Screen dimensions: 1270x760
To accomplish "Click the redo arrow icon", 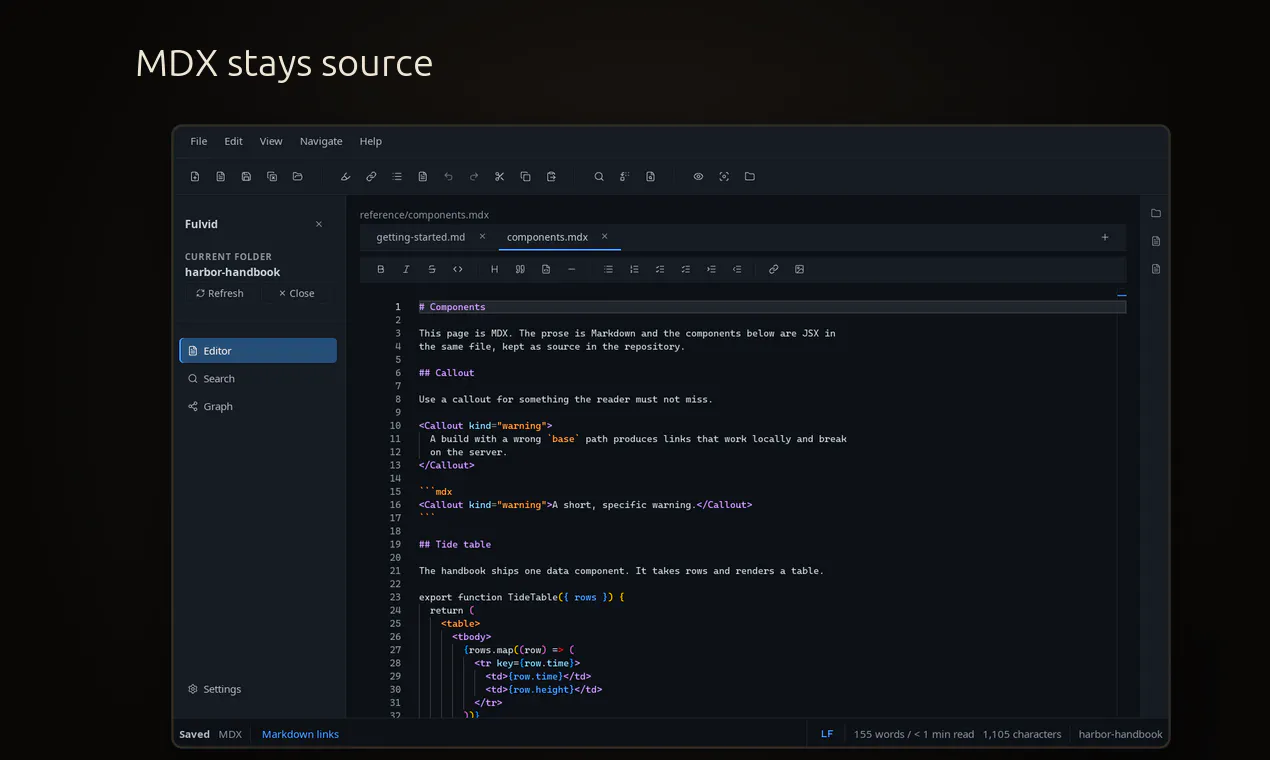I will (x=474, y=177).
